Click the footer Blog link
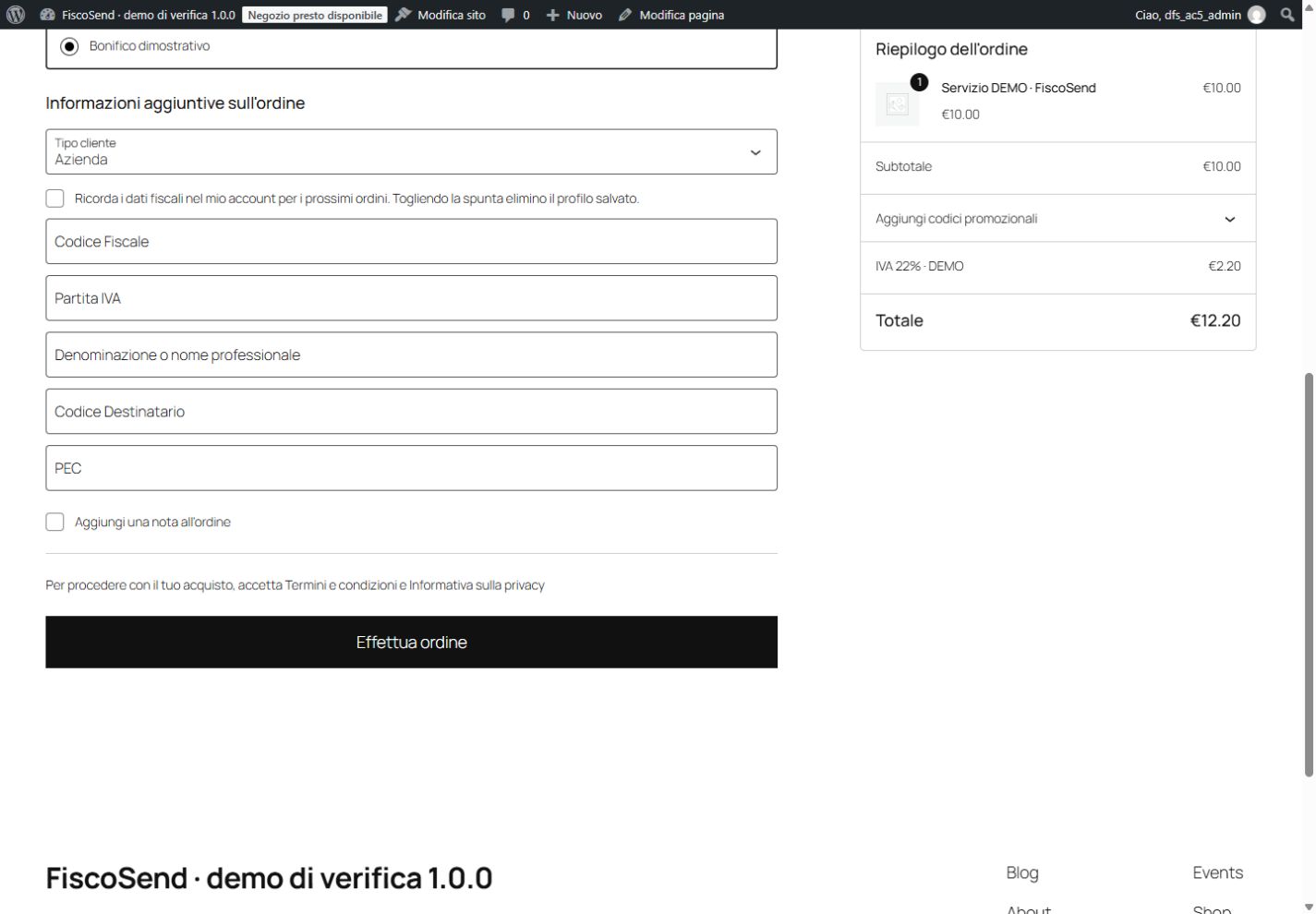 click(x=1022, y=872)
